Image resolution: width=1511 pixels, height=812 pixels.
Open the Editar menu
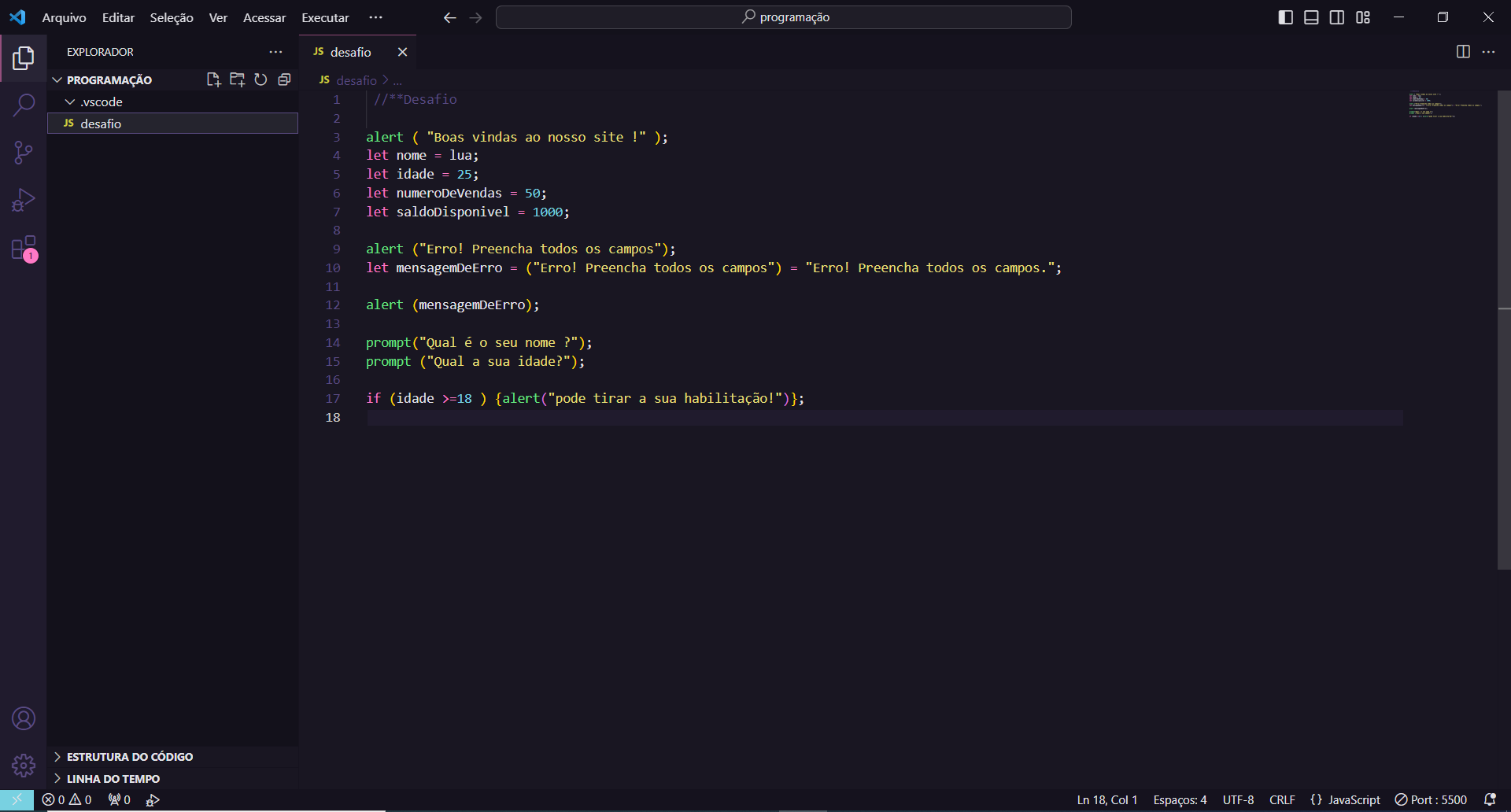point(118,17)
